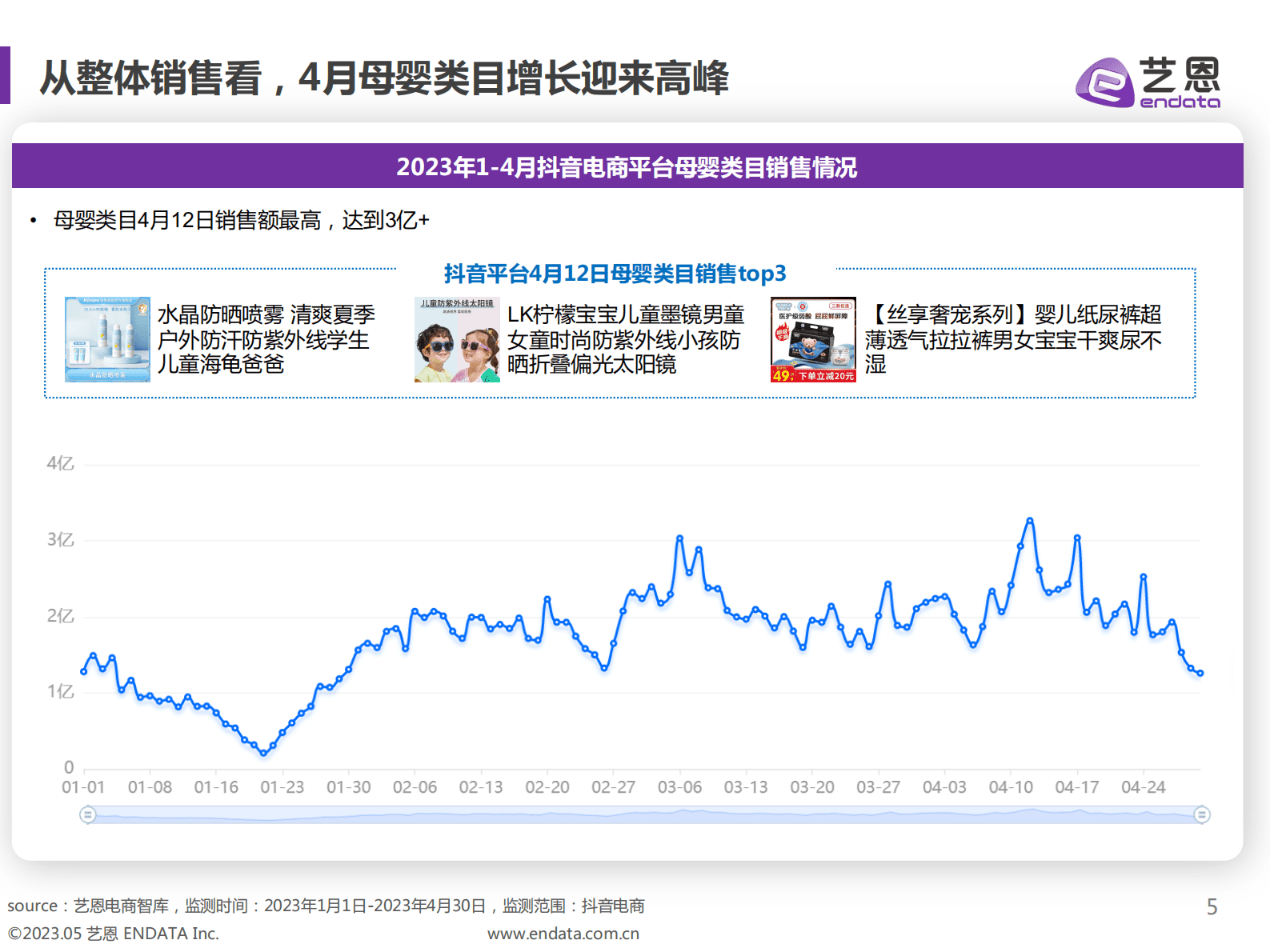Click the copyright text ©2023.05 艺恩 ENDATA Inc.
This screenshot has height=952, width=1270.
point(113,934)
